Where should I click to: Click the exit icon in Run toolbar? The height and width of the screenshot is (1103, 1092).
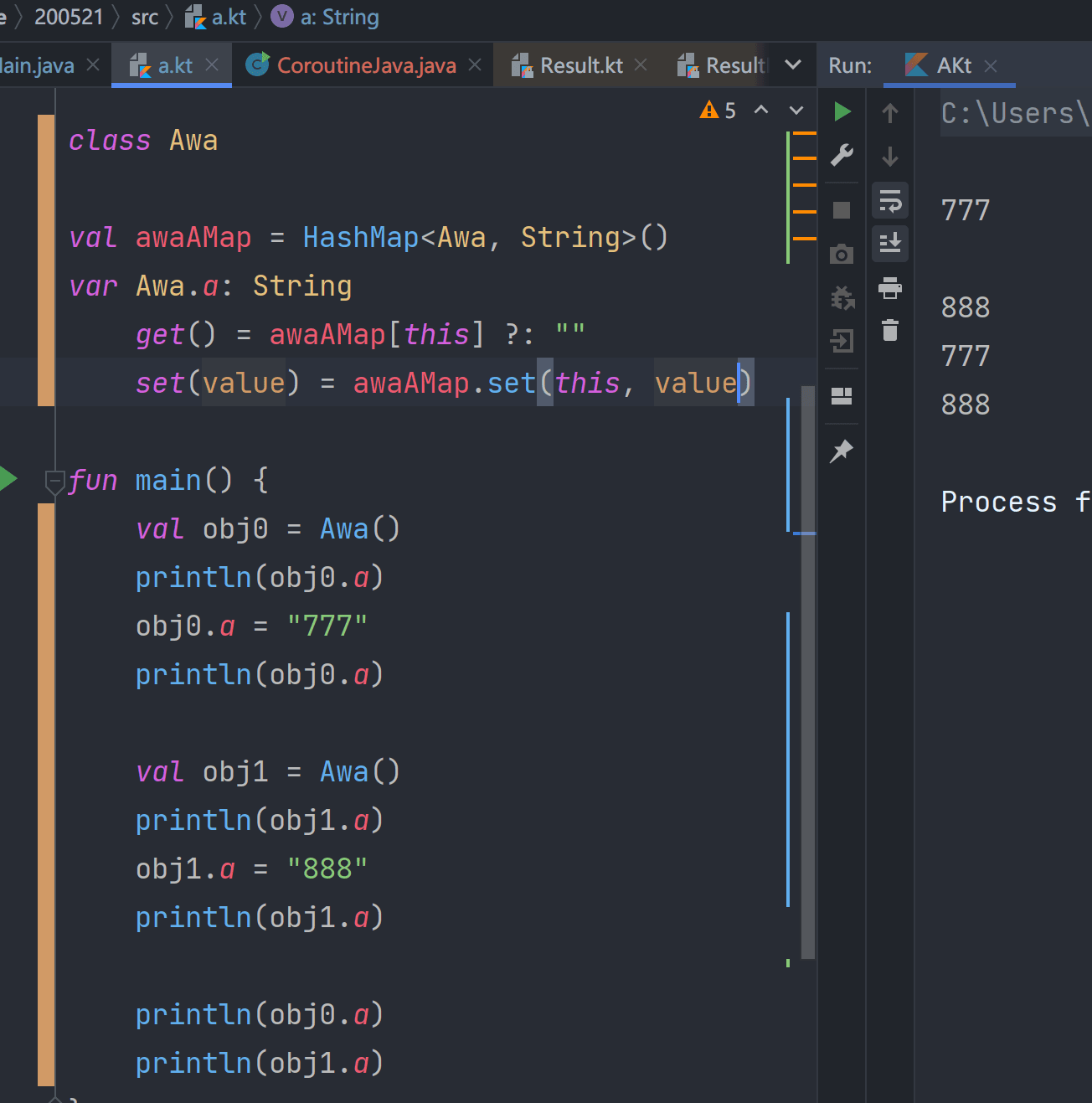coord(842,341)
